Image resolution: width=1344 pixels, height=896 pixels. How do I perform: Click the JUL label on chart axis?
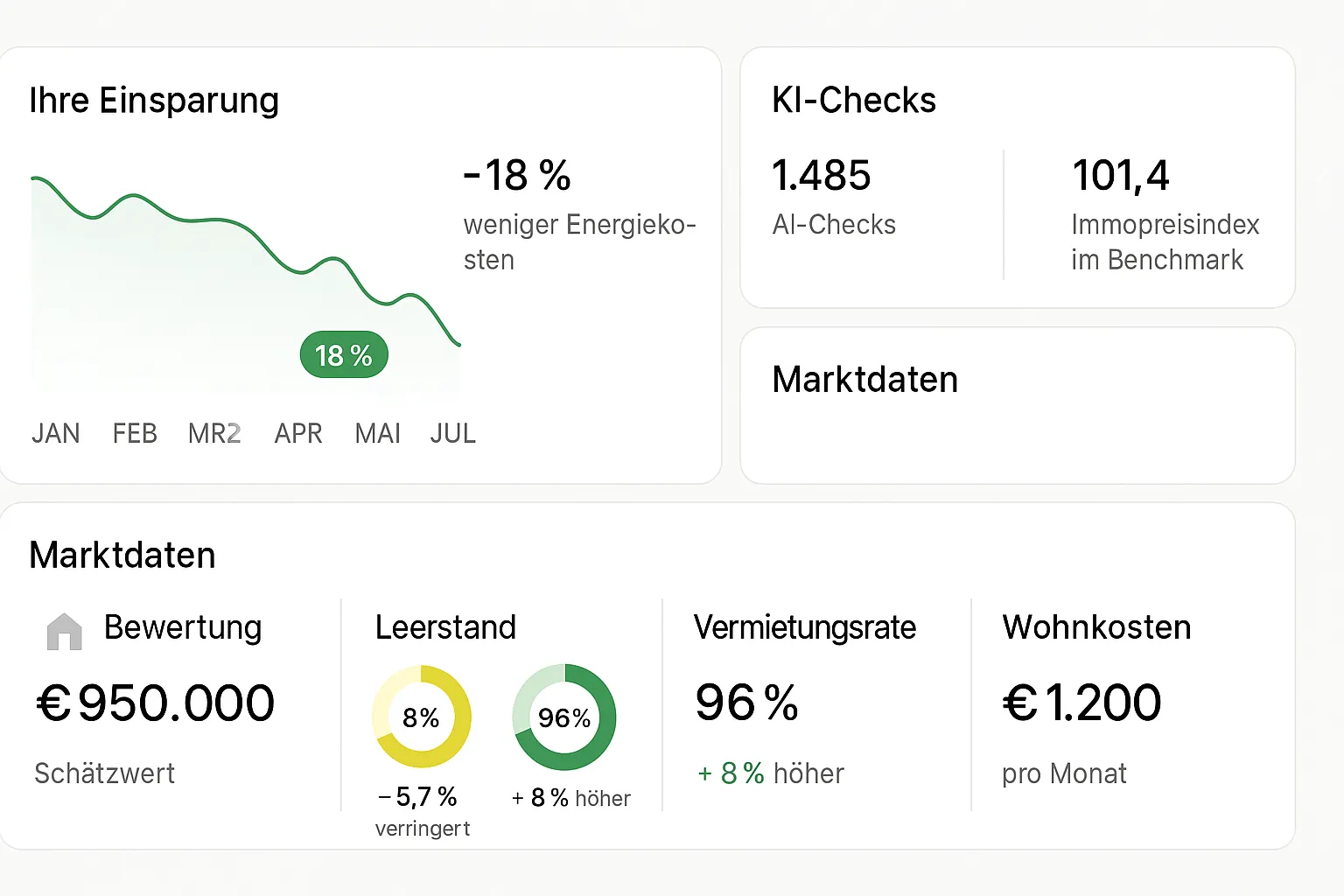pyautogui.click(x=452, y=433)
